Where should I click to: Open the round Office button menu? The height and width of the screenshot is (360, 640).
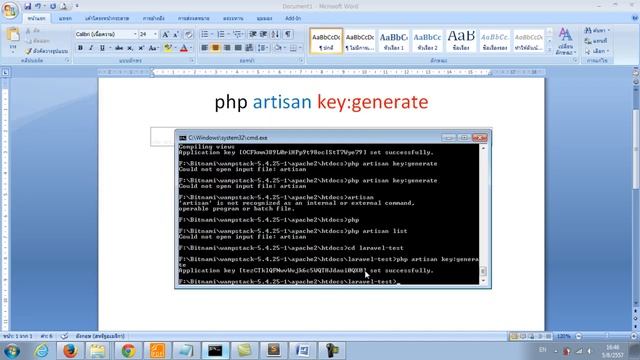[x=10, y=10]
